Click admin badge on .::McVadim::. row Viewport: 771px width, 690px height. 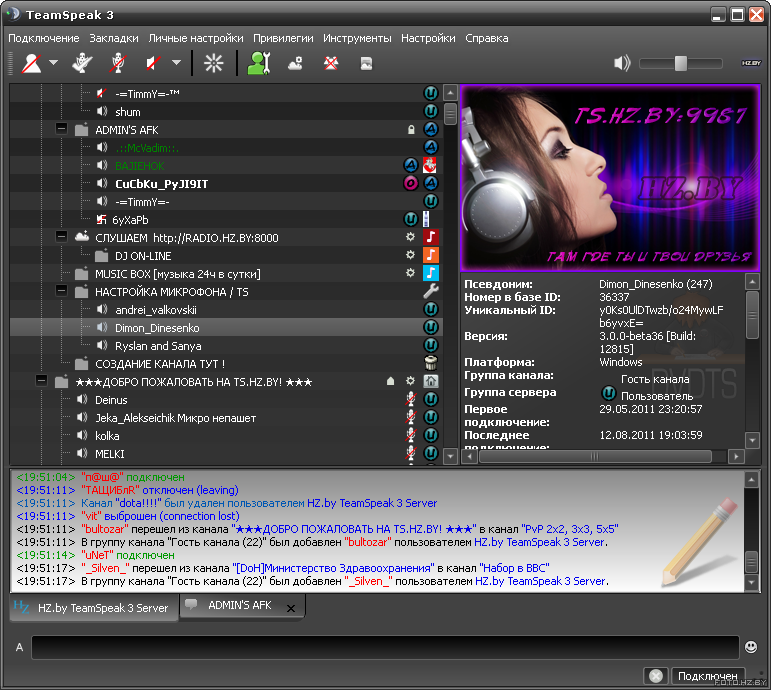click(431, 147)
